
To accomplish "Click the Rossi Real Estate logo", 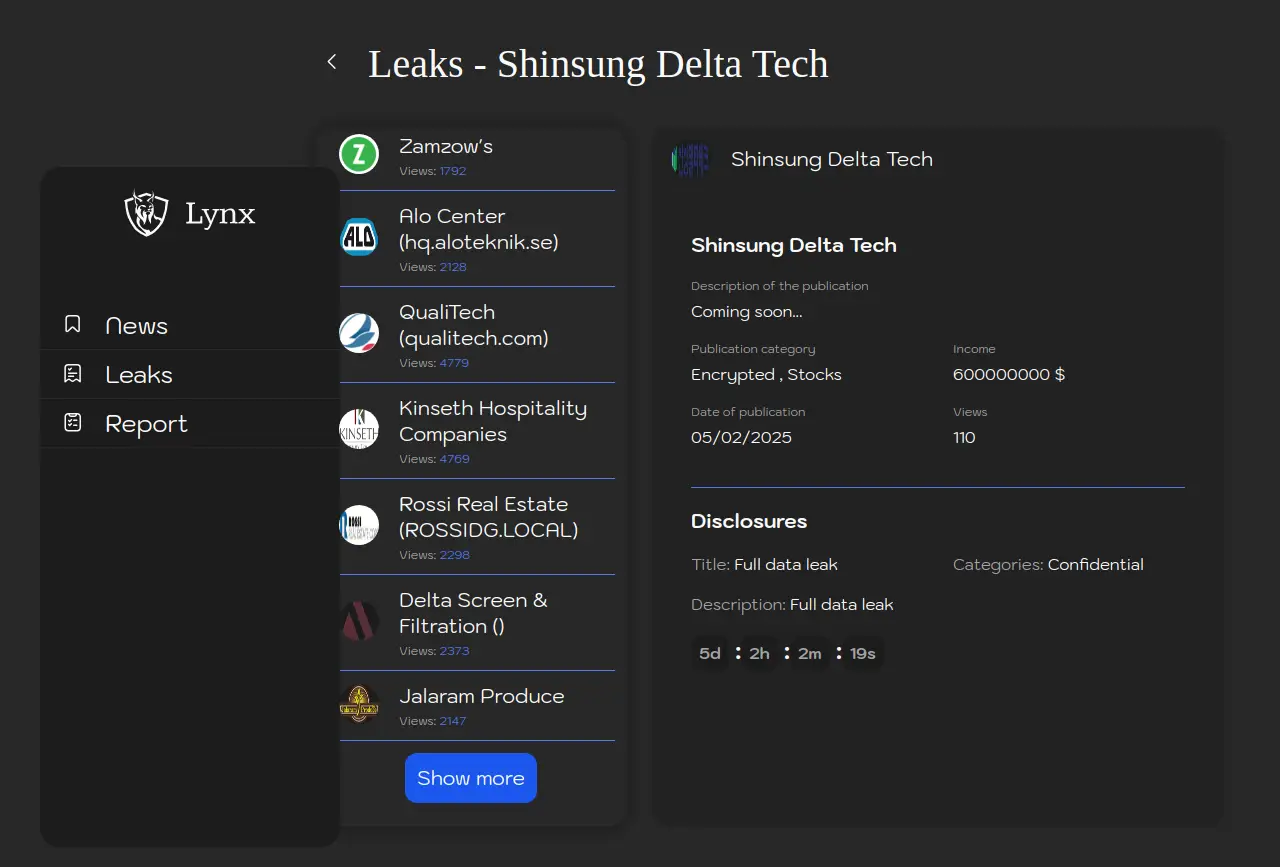I will 359,525.
